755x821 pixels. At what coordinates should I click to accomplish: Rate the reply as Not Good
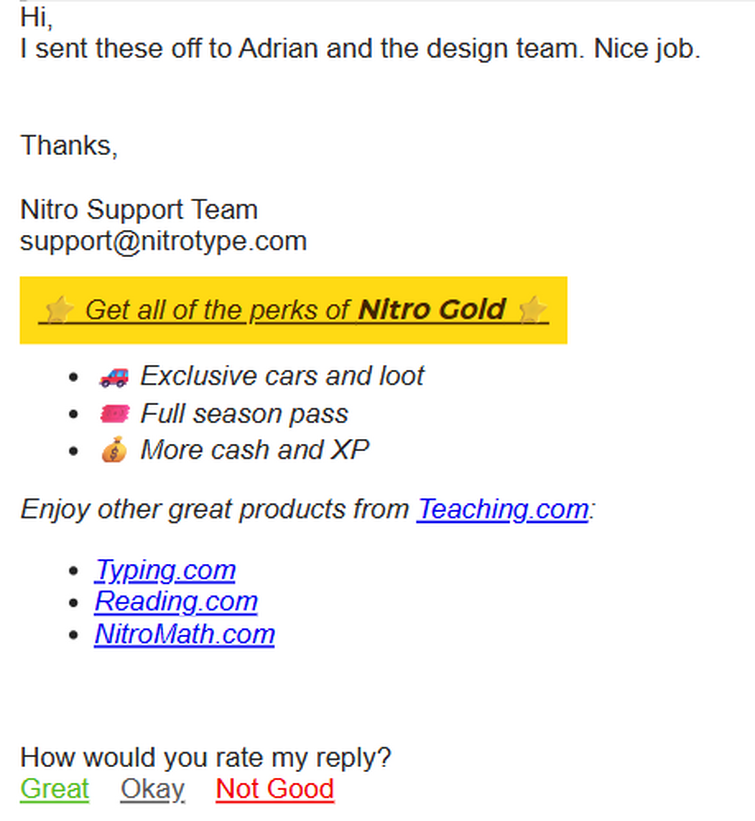pyautogui.click(x=275, y=789)
